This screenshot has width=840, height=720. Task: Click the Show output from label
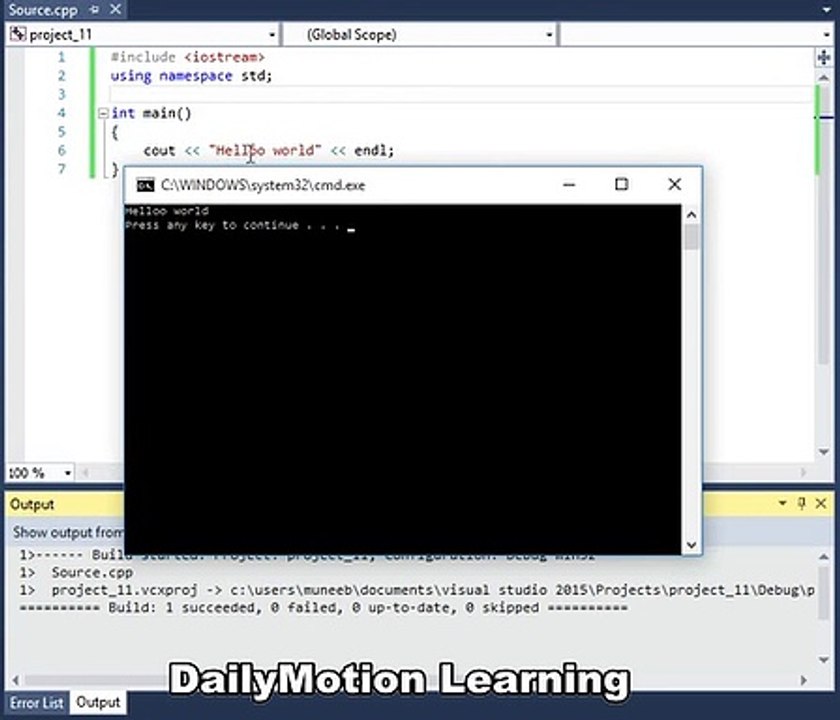tap(68, 532)
